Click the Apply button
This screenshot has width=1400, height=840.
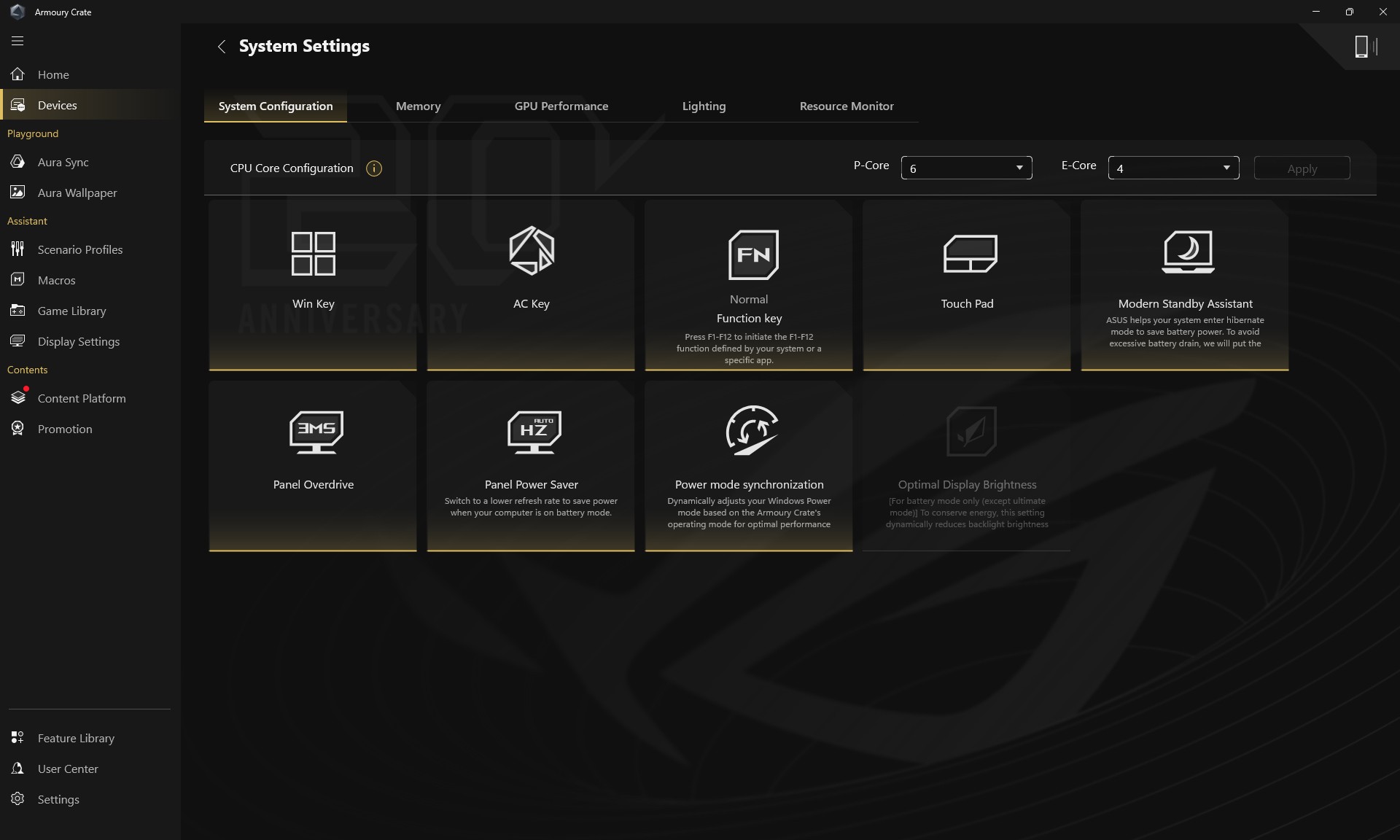pyautogui.click(x=1302, y=168)
